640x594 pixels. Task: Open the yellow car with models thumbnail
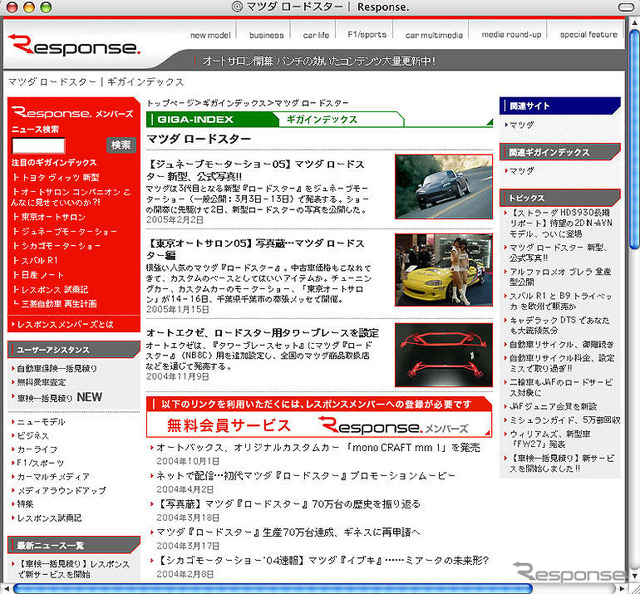click(x=444, y=270)
